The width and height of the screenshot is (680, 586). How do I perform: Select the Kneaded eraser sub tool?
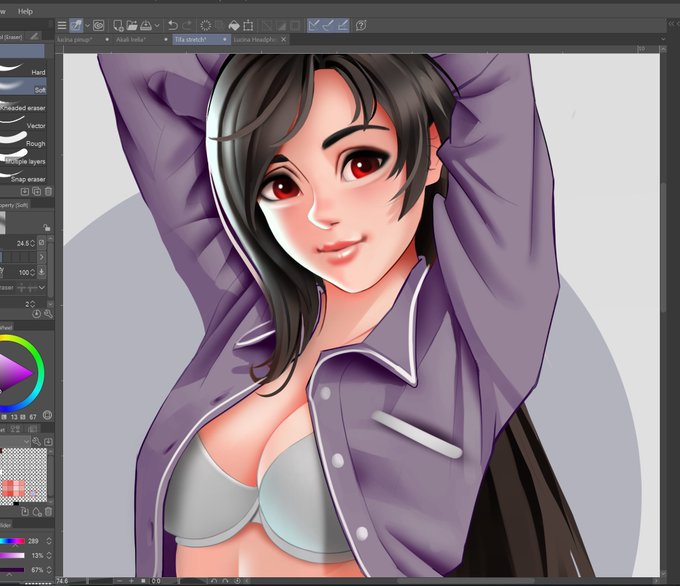click(23, 105)
